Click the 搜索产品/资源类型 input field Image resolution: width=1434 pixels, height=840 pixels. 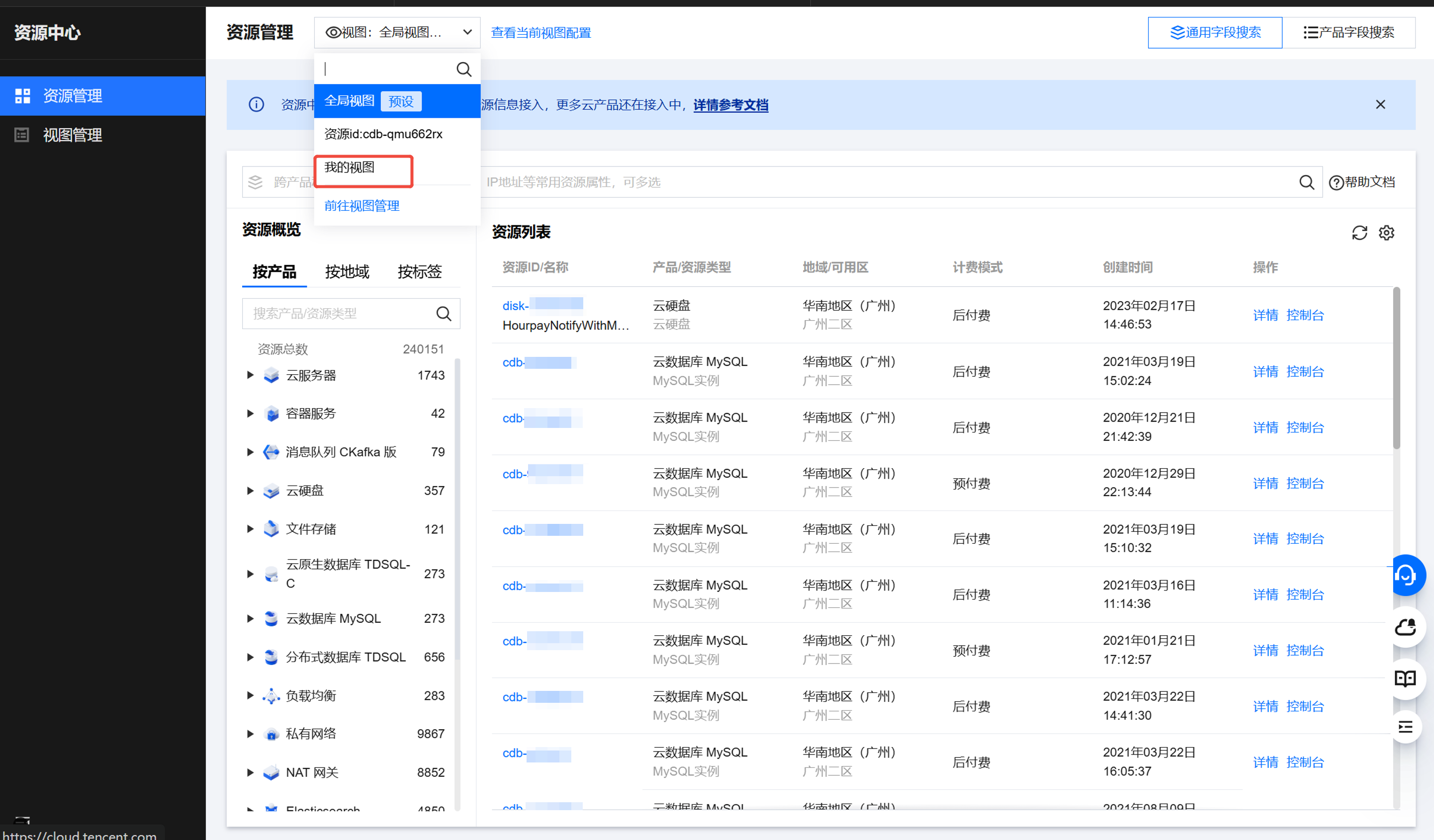click(339, 313)
